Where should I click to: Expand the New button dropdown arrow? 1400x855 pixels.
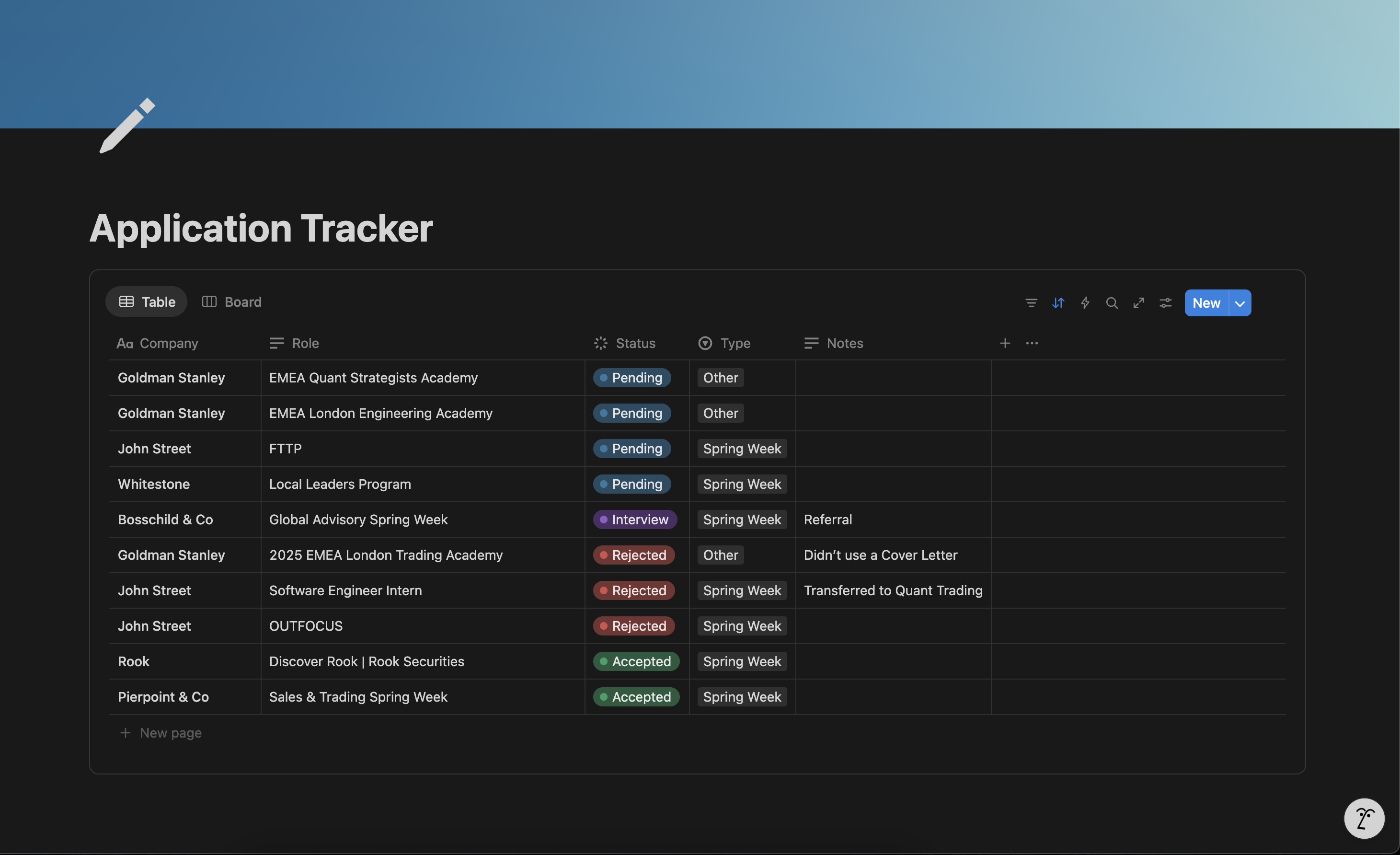1240,303
